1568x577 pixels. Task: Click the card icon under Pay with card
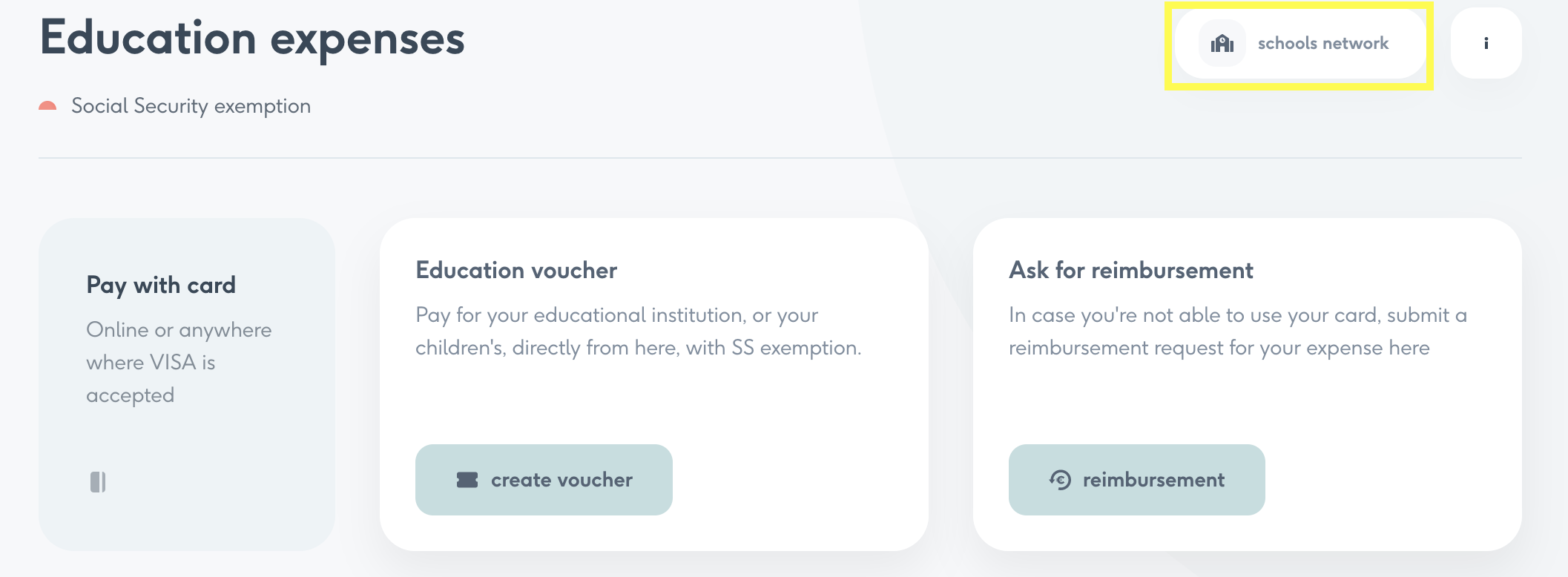pyautogui.click(x=98, y=482)
